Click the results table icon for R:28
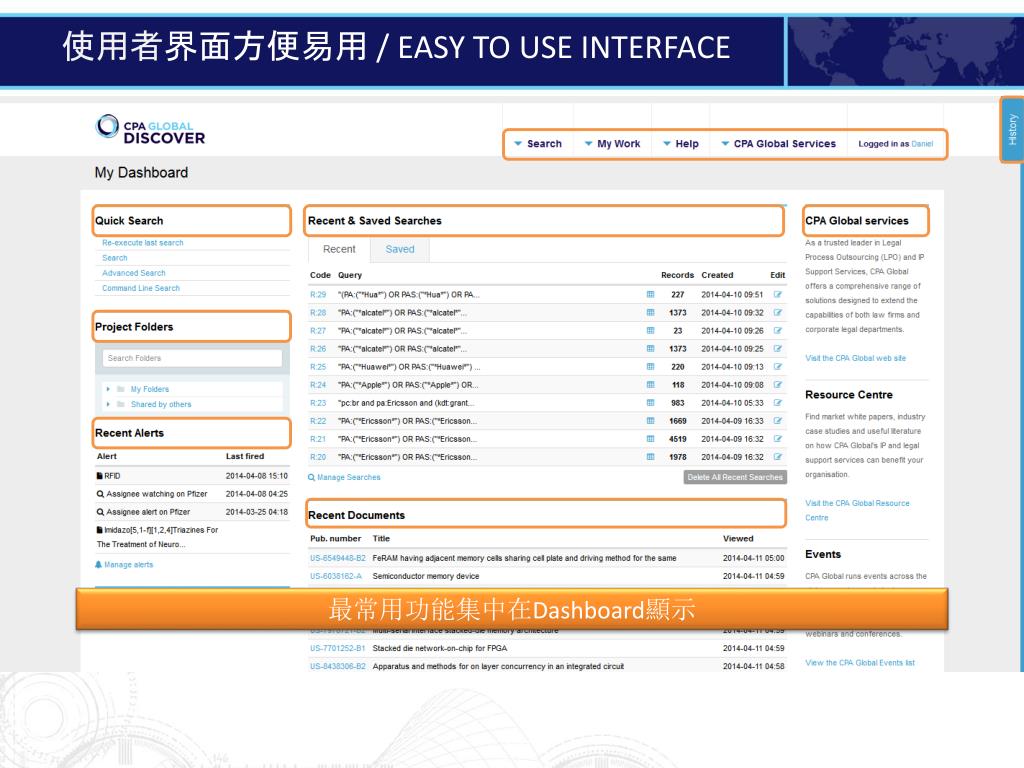Screen dimensions: 1024x768 (x=650, y=313)
